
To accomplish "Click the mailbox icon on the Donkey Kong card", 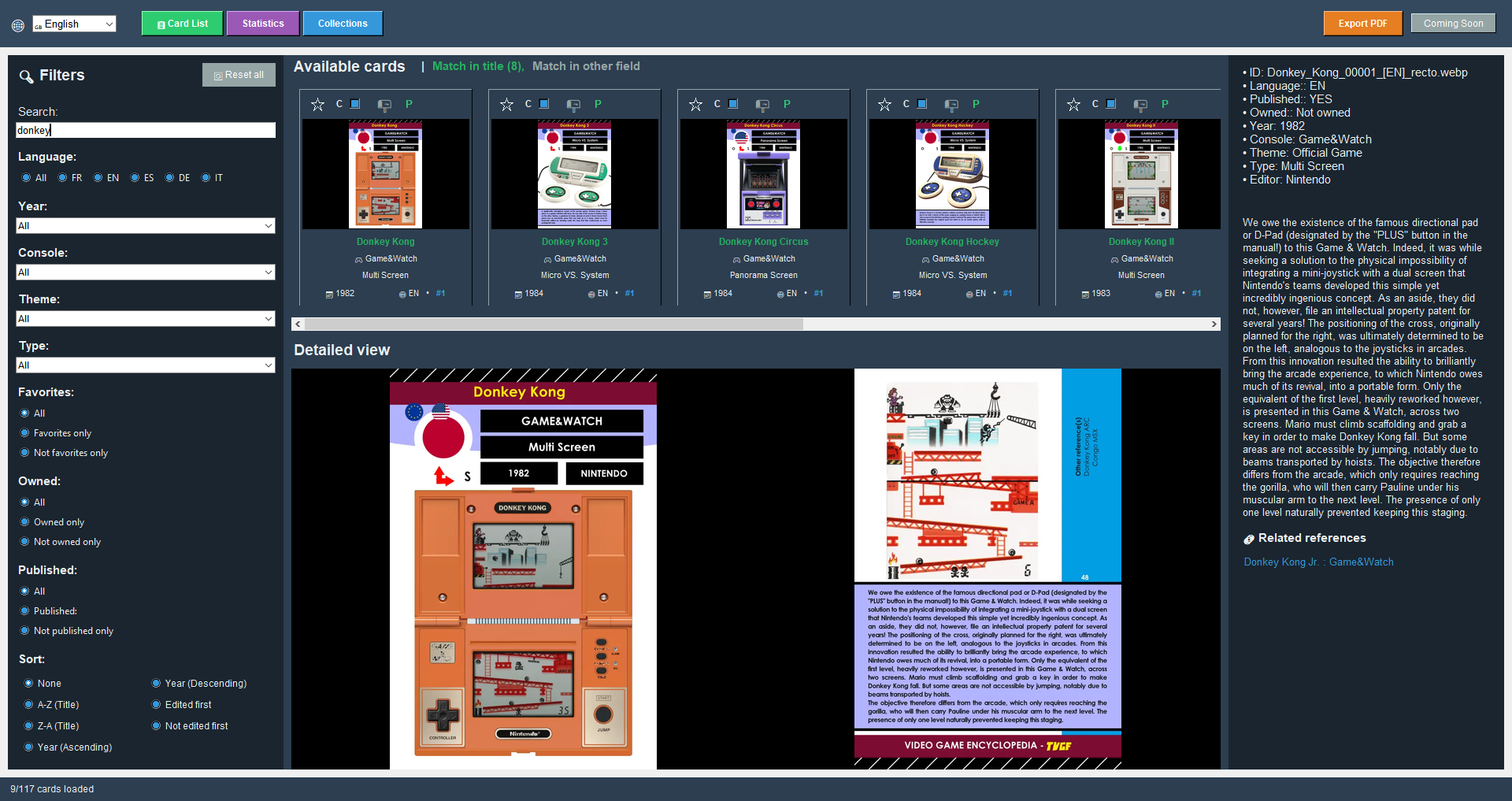I will click(x=384, y=105).
